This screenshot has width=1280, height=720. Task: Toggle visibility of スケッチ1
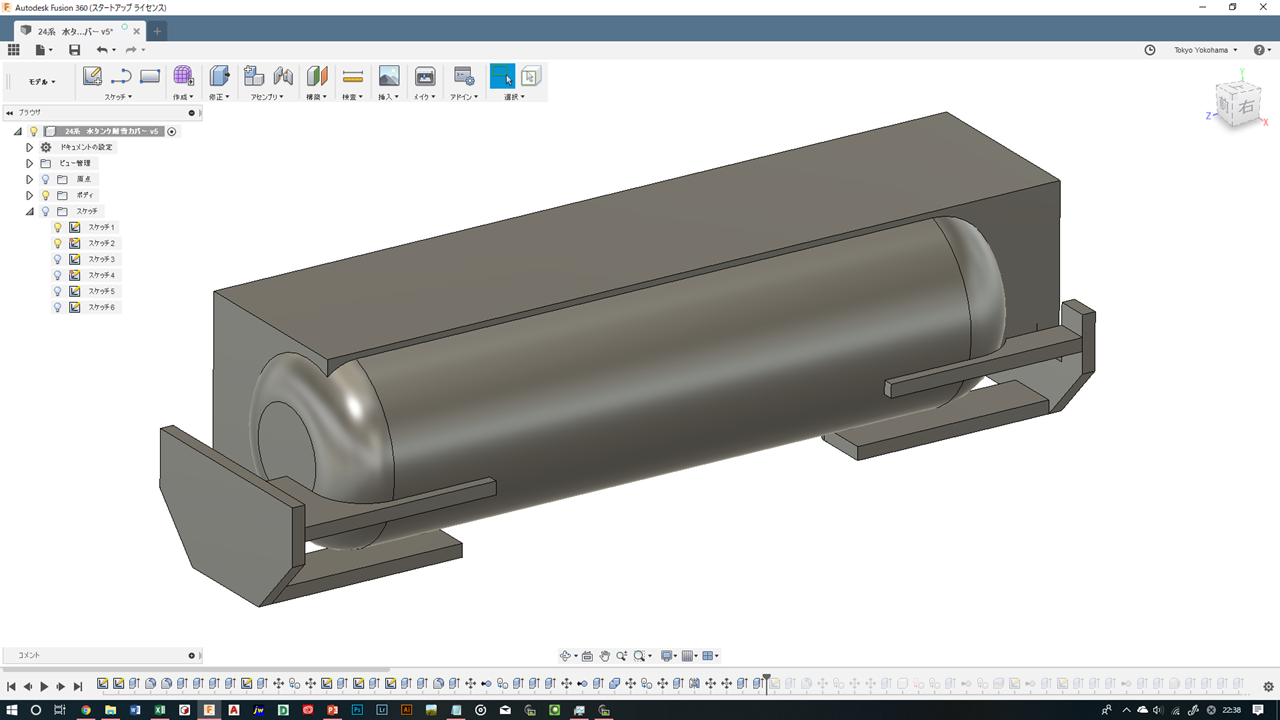click(x=58, y=227)
